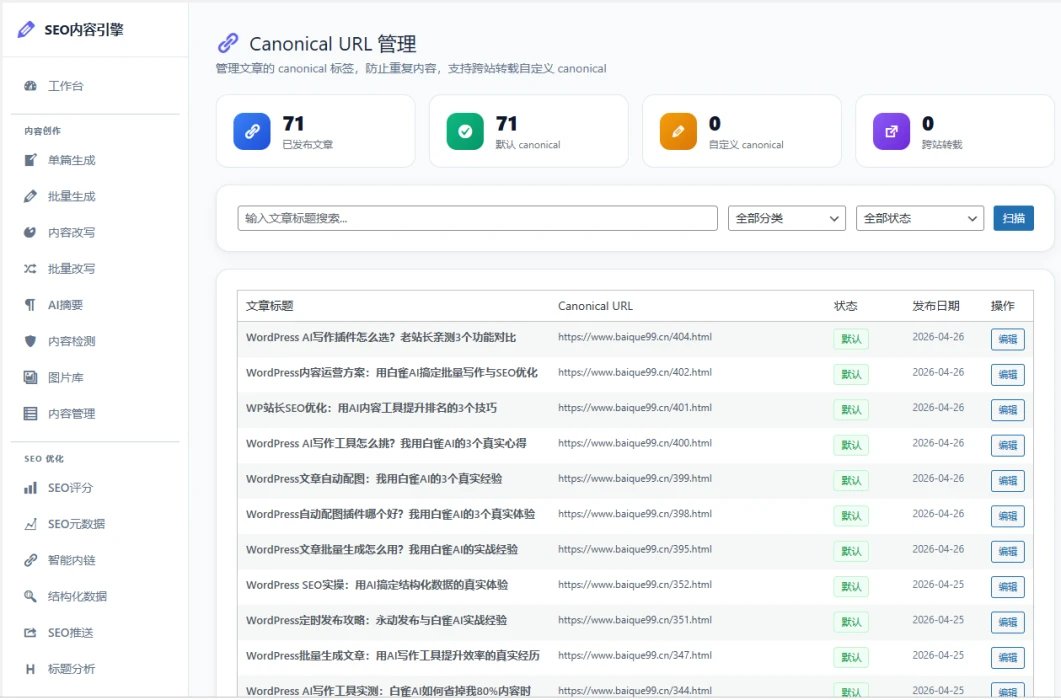Select the 结构化数据 structured data icon
The width and height of the screenshot is (1061, 700).
click(30, 595)
